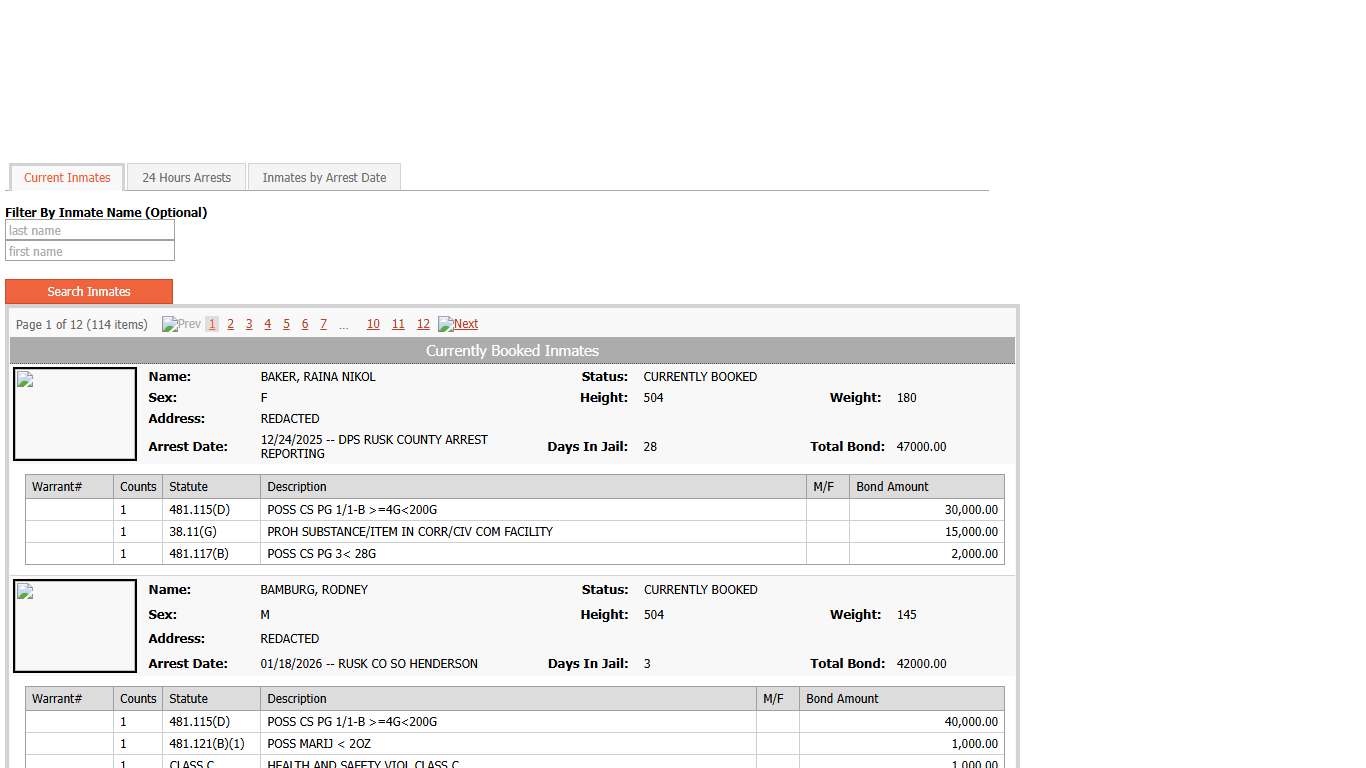Click the Prev page arrow icon

click(x=170, y=324)
